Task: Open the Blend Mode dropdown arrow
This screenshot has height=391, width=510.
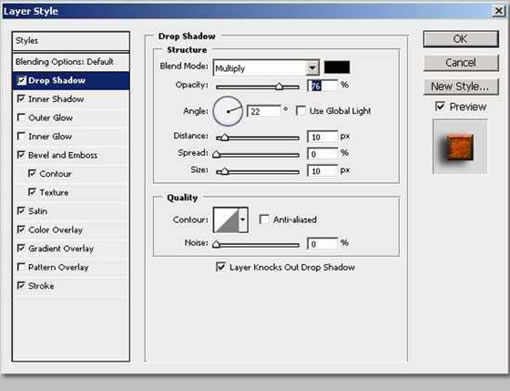Action: coord(312,68)
